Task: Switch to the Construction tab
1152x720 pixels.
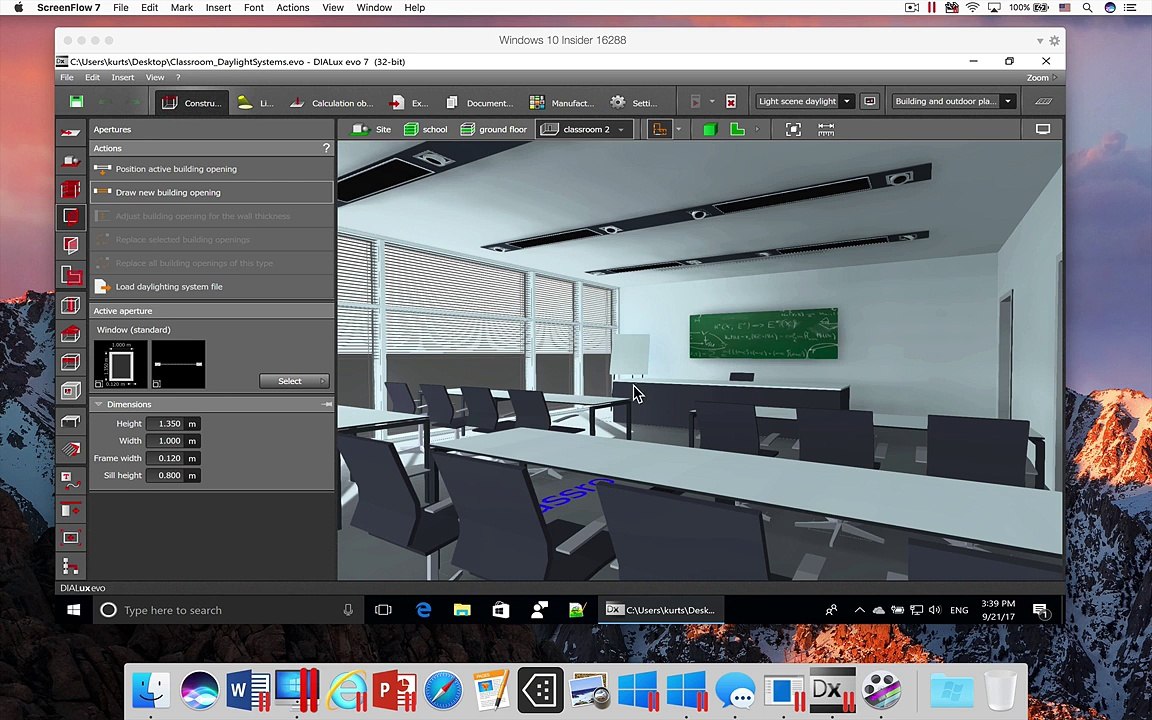Action: (x=192, y=103)
